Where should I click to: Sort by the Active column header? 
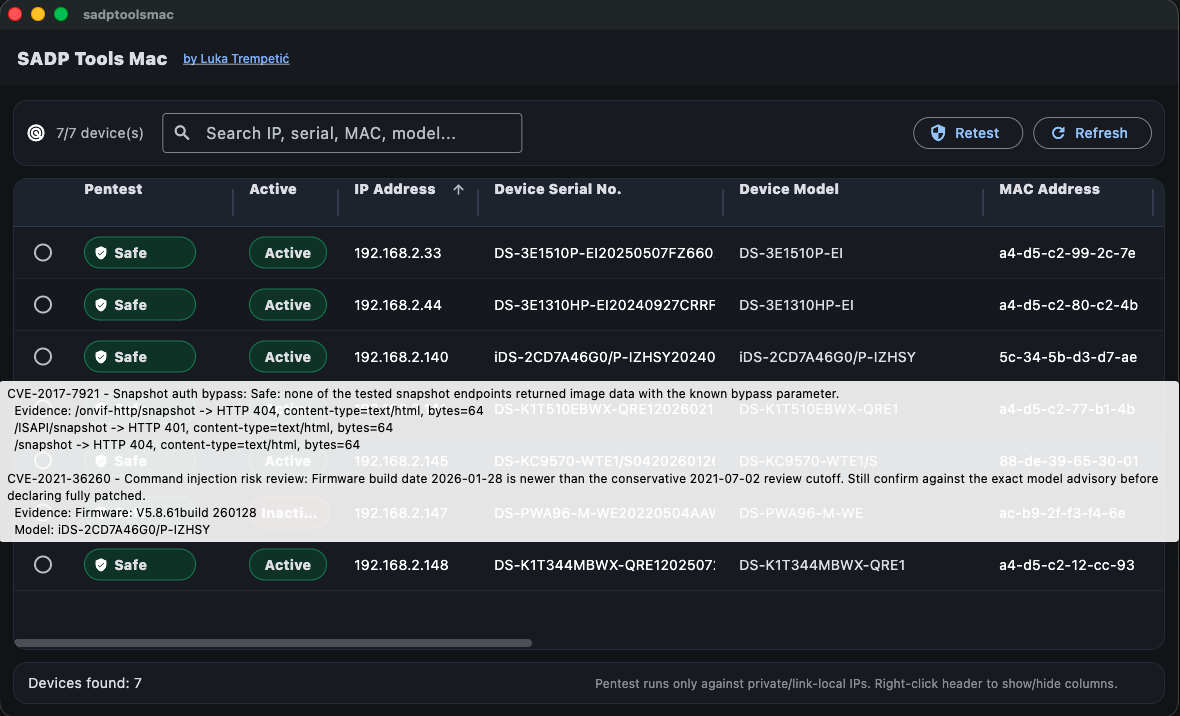pos(272,189)
